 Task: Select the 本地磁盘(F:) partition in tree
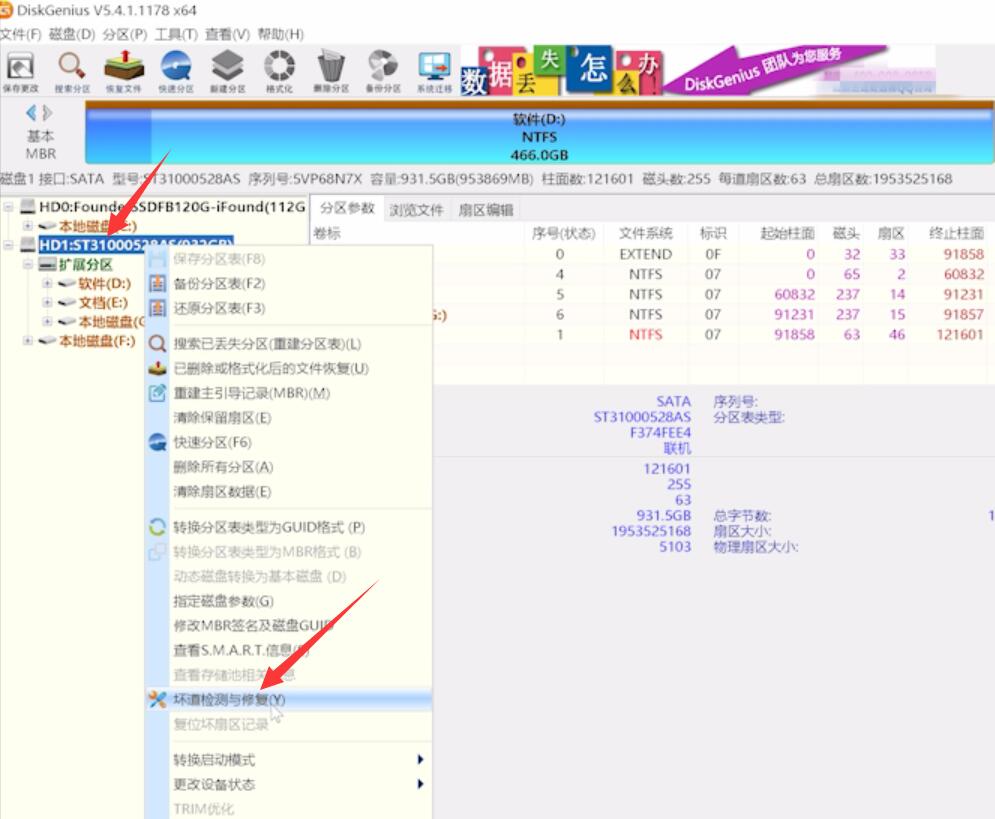pyautogui.click(x=97, y=341)
